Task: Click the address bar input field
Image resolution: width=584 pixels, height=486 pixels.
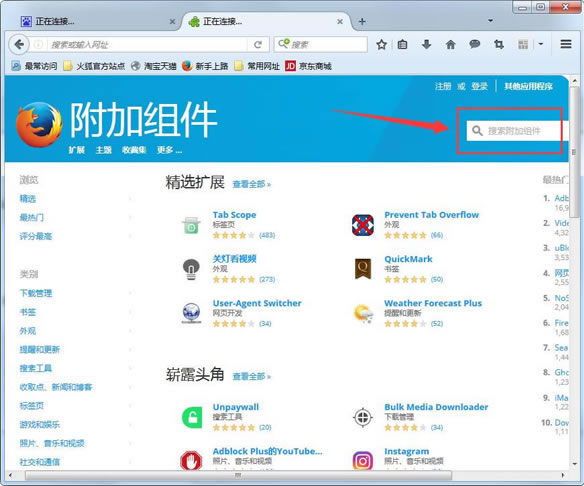Action: [x=147, y=45]
